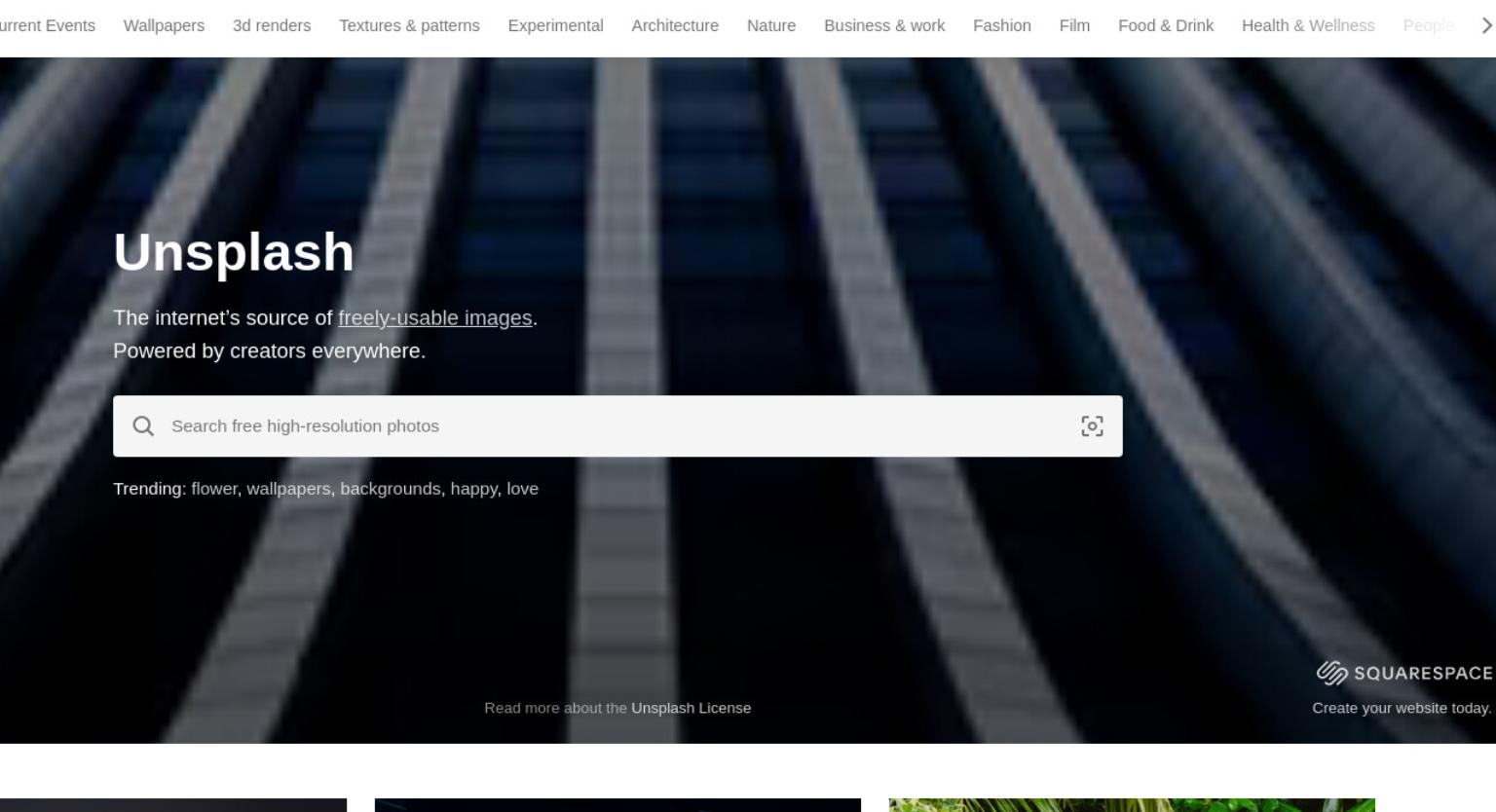Click the Unsplash heading text
The width and height of the screenshot is (1496, 812).
click(x=234, y=252)
